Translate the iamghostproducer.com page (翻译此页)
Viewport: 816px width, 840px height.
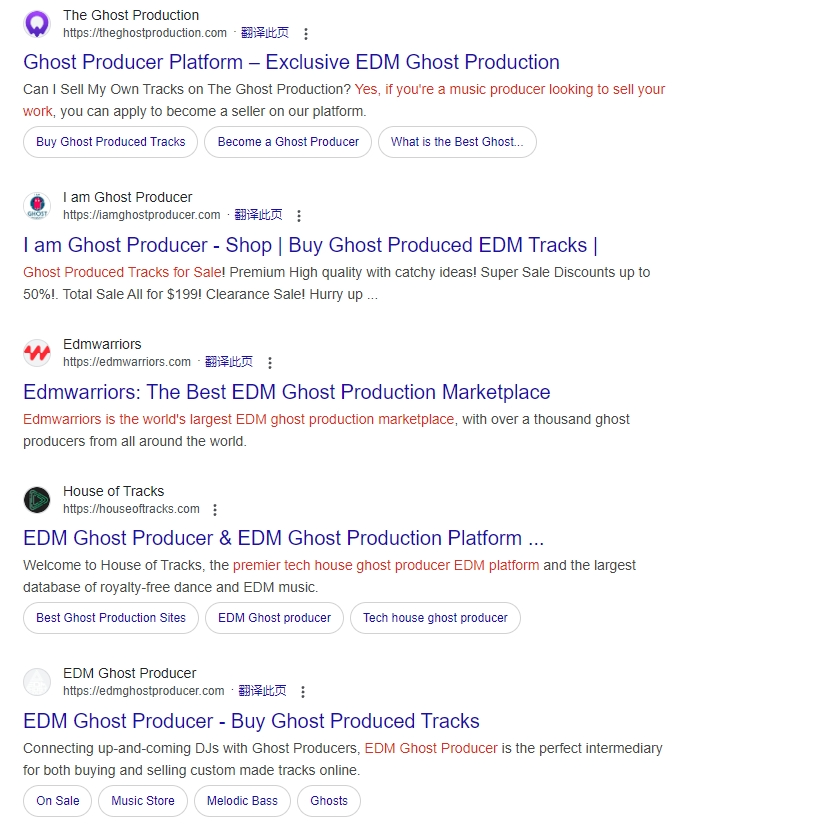[x=258, y=215]
